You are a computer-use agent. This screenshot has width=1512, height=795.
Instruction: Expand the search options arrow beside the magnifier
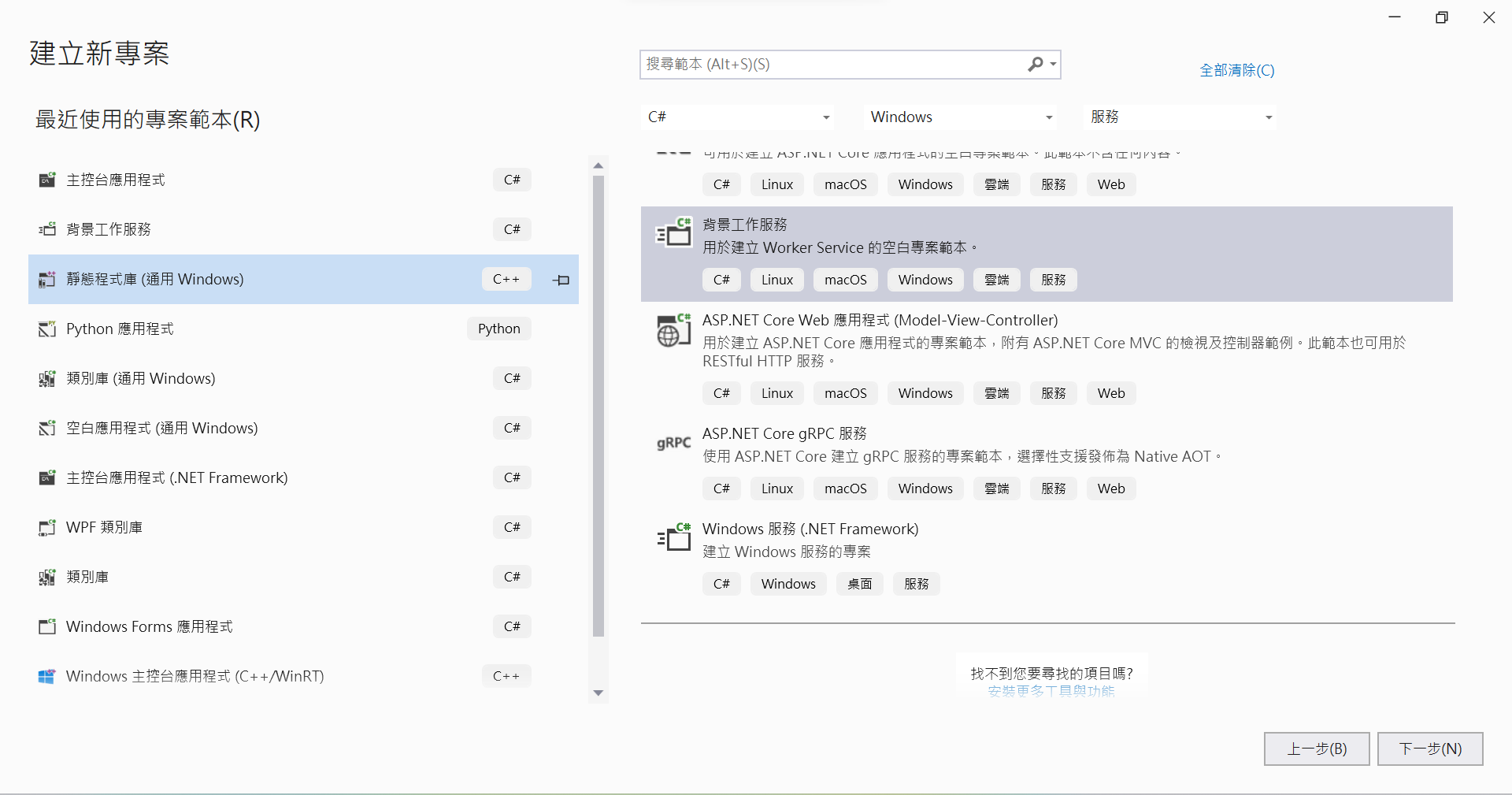[x=1053, y=64]
